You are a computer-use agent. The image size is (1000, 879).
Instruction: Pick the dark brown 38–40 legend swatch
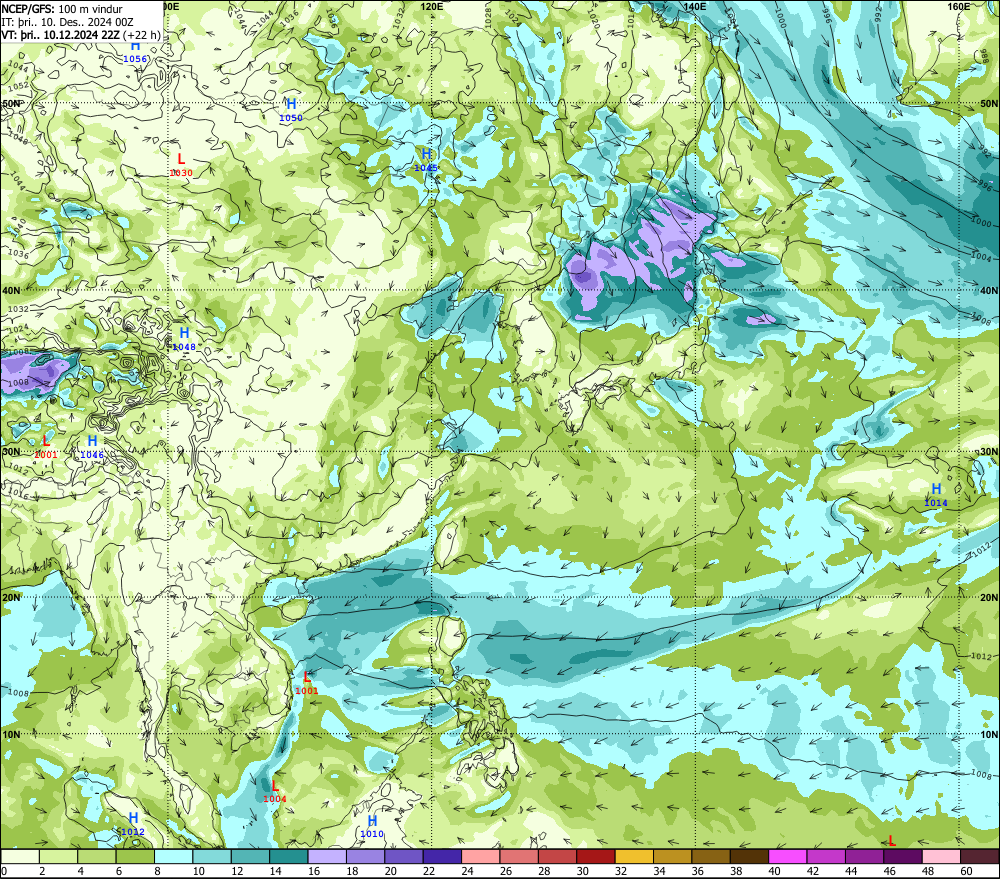(x=749, y=856)
